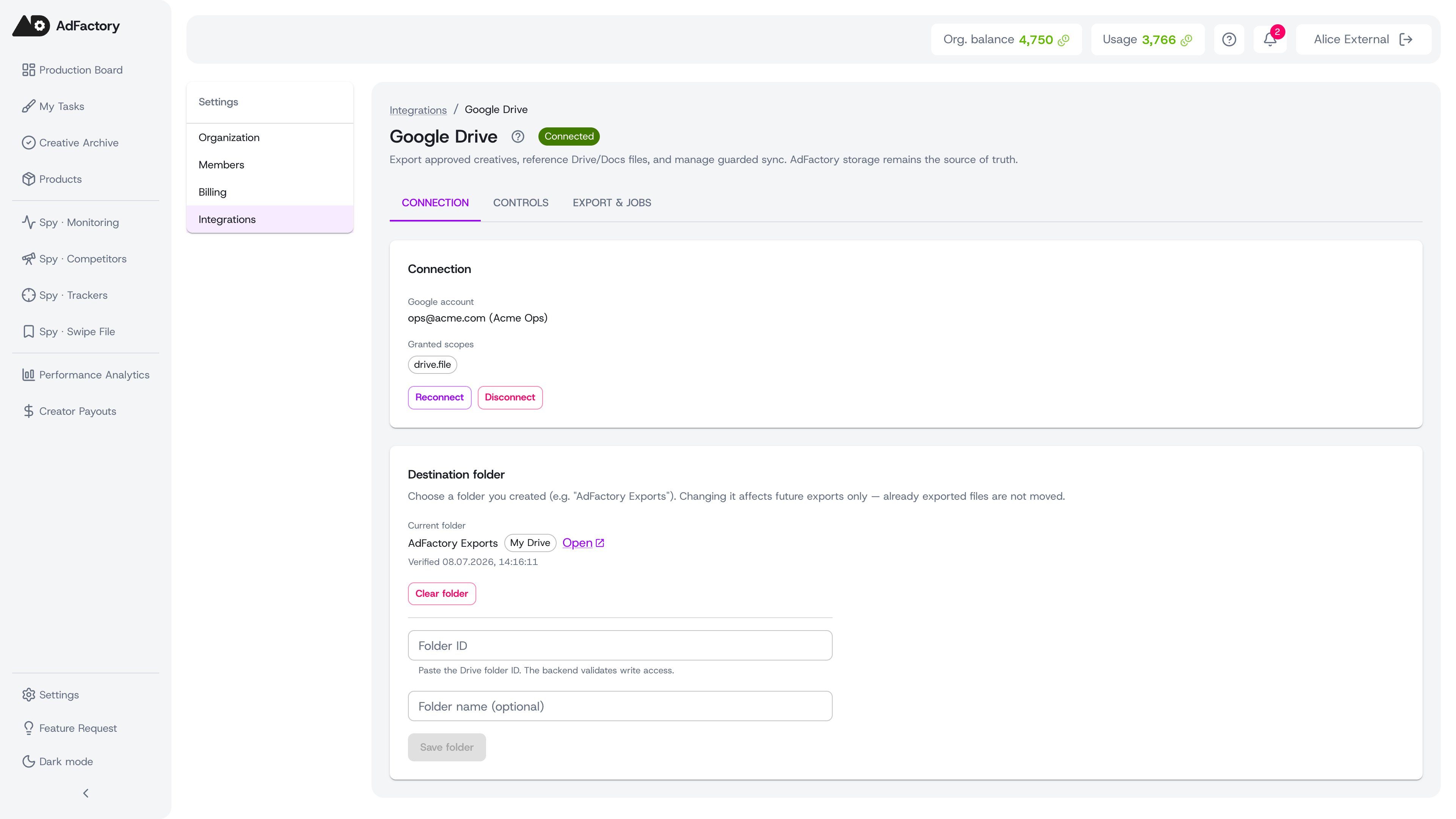1456x819 pixels.
Task: Switch to the CONTROLS tab
Action: click(x=521, y=202)
